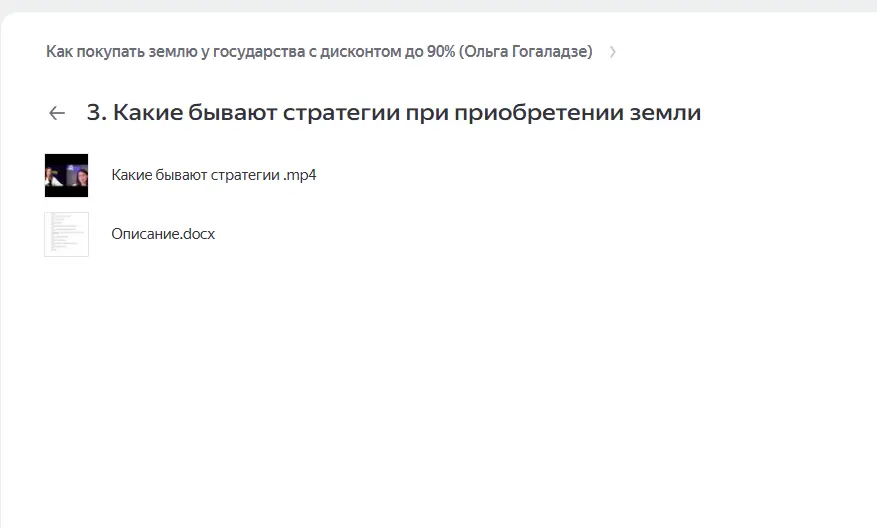The width and height of the screenshot is (877, 528).
Task: Click the folder title heading text
Action: tap(393, 113)
